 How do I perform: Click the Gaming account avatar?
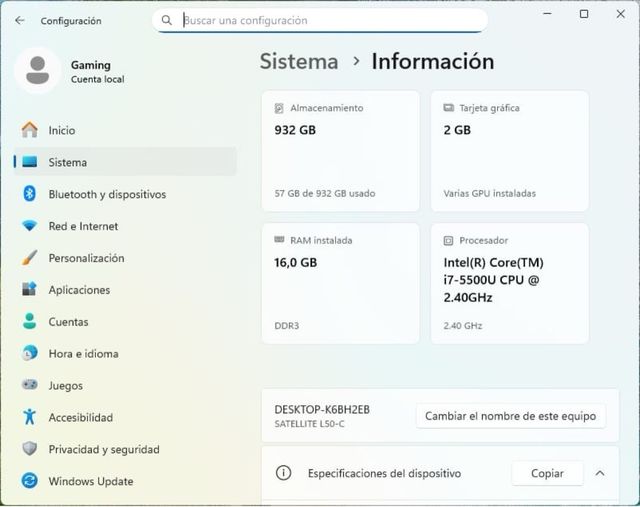(38, 70)
